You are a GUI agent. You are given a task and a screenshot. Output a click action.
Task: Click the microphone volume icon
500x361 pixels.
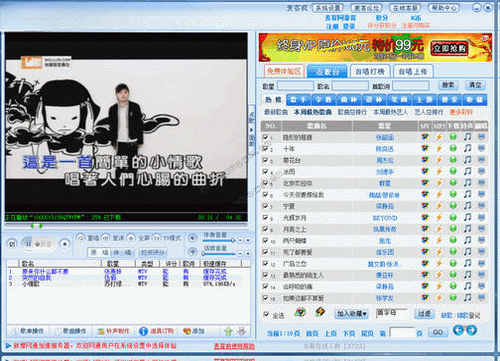[193, 252]
